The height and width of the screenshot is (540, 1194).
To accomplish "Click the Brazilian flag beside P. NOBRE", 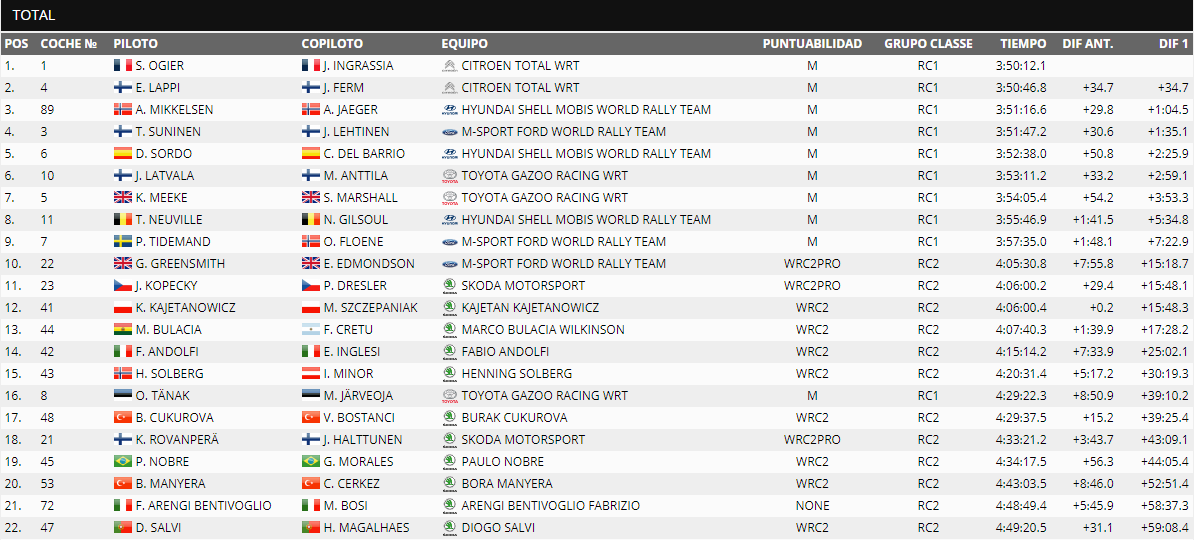I will click(x=123, y=462).
